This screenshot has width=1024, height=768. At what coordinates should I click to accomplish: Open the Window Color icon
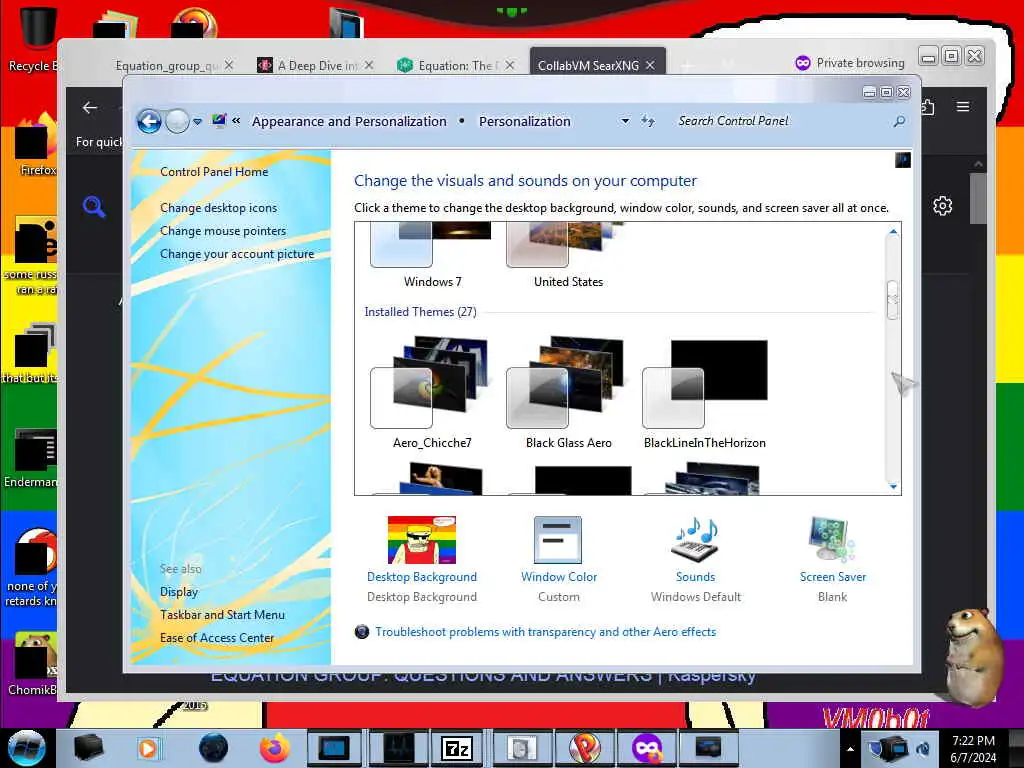[x=558, y=540]
